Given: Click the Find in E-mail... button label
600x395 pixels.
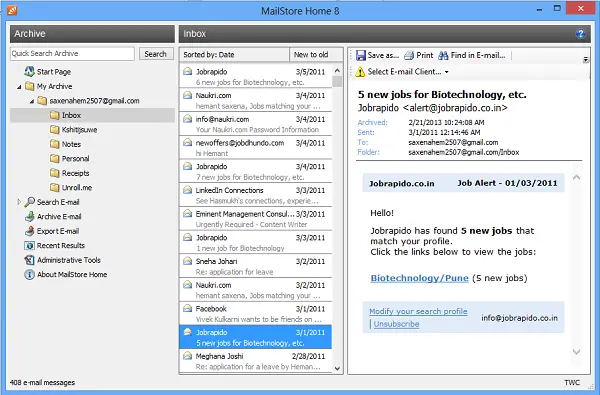Looking at the screenshot, I should [x=478, y=55].
